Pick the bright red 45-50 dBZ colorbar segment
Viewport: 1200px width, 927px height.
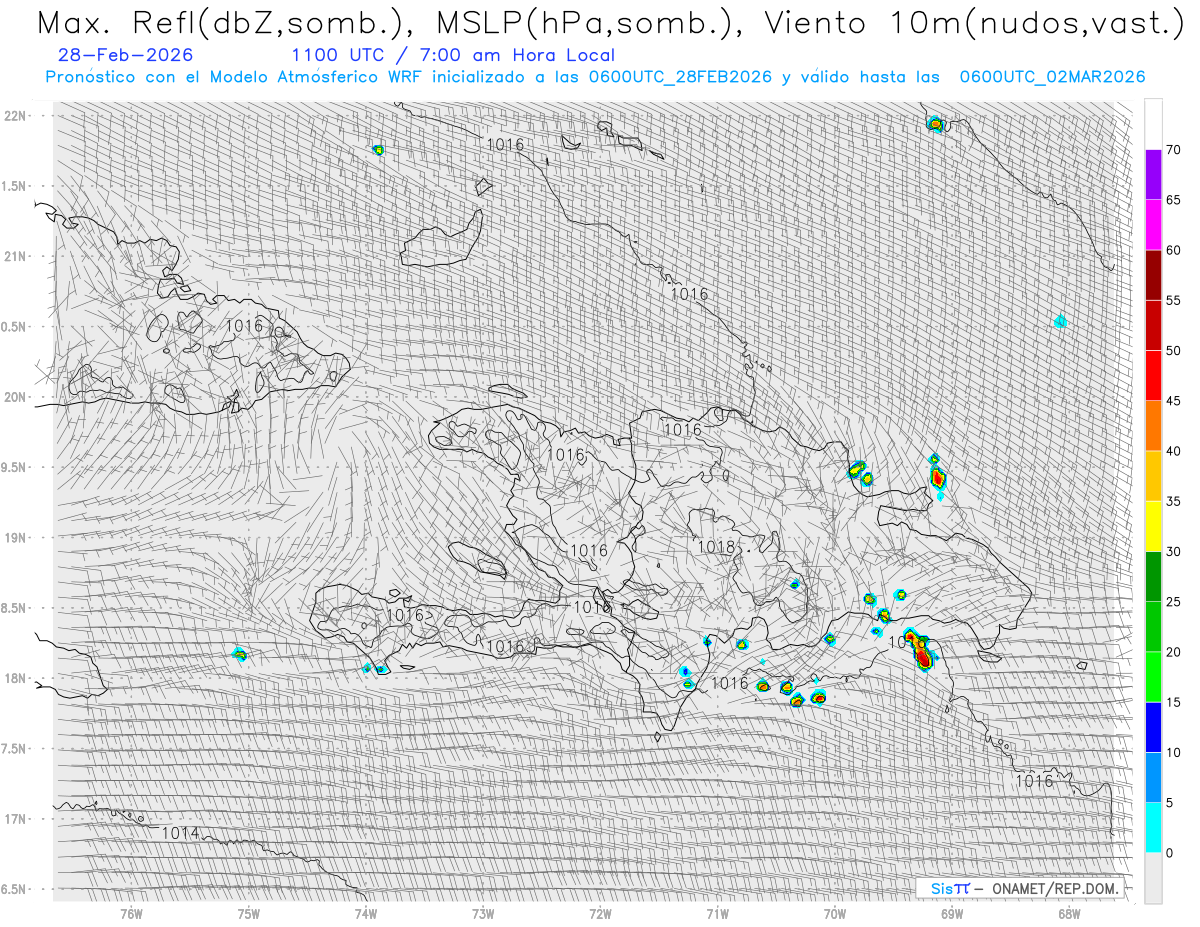(1153, 376)
